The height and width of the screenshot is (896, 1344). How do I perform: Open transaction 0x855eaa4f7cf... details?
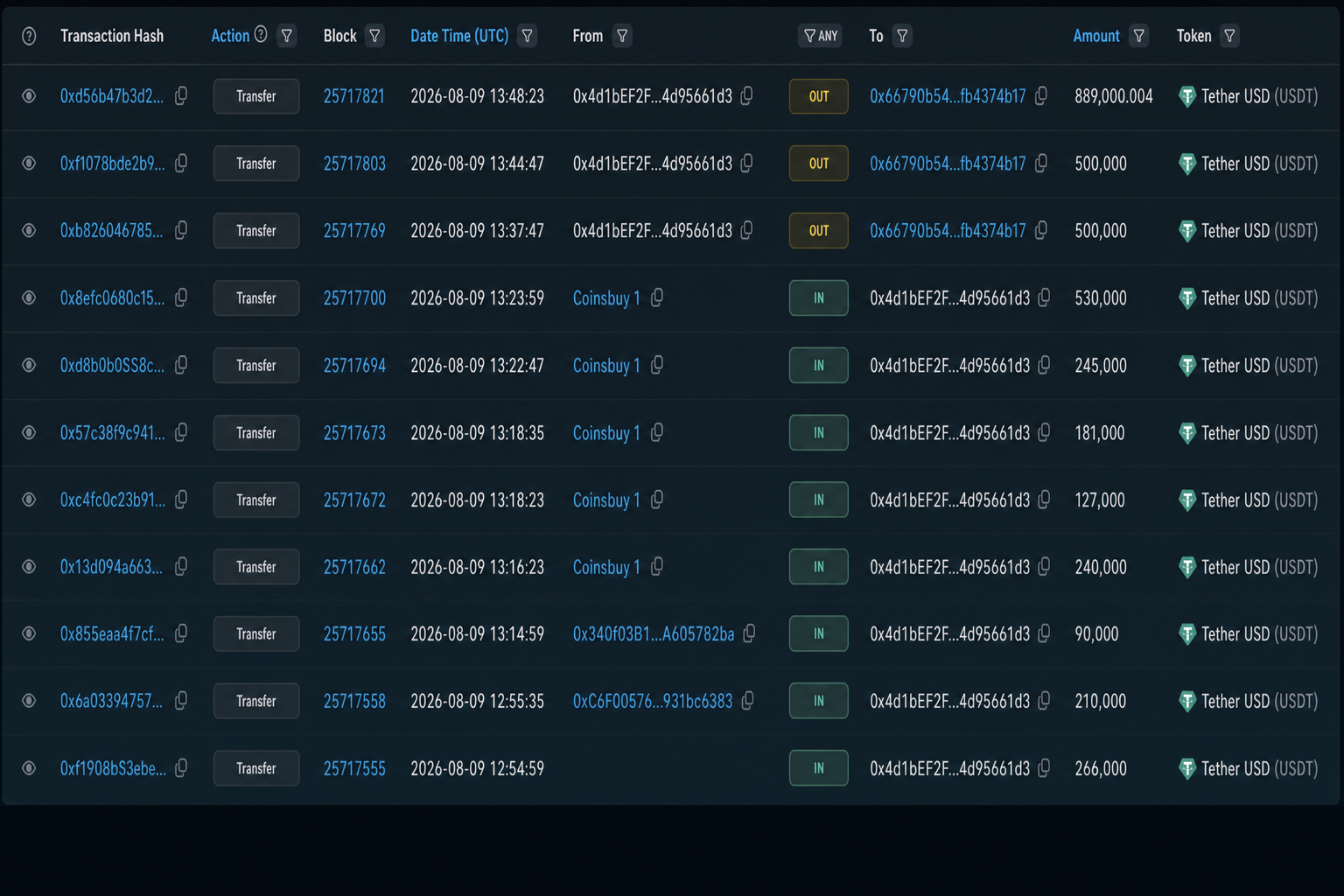[x=112, y=633]
